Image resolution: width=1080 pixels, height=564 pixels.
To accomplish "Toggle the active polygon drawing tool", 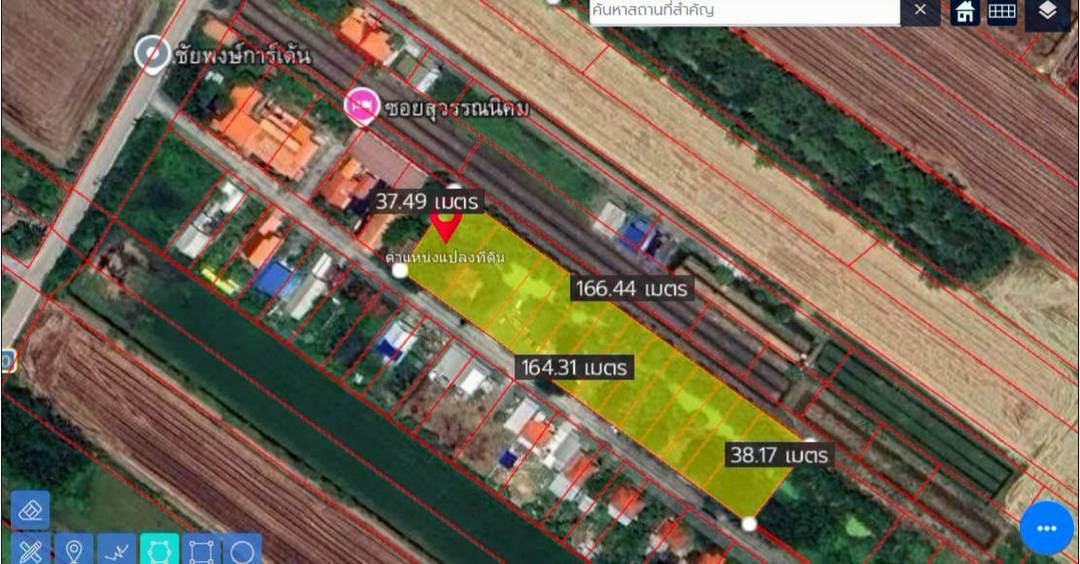I will 160,549.
